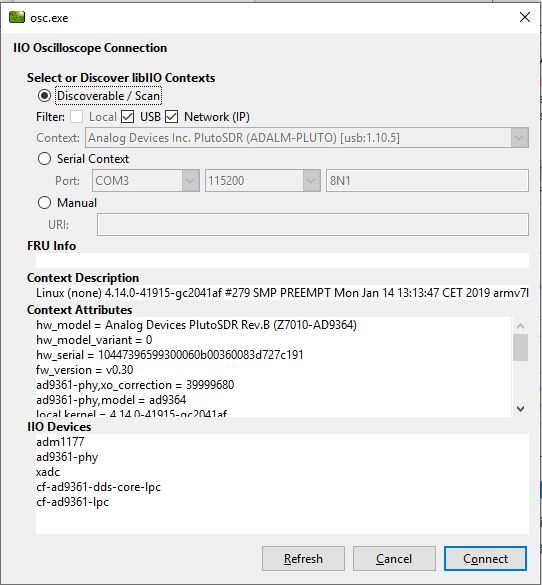Click the Cancel button

pos(394,559)
